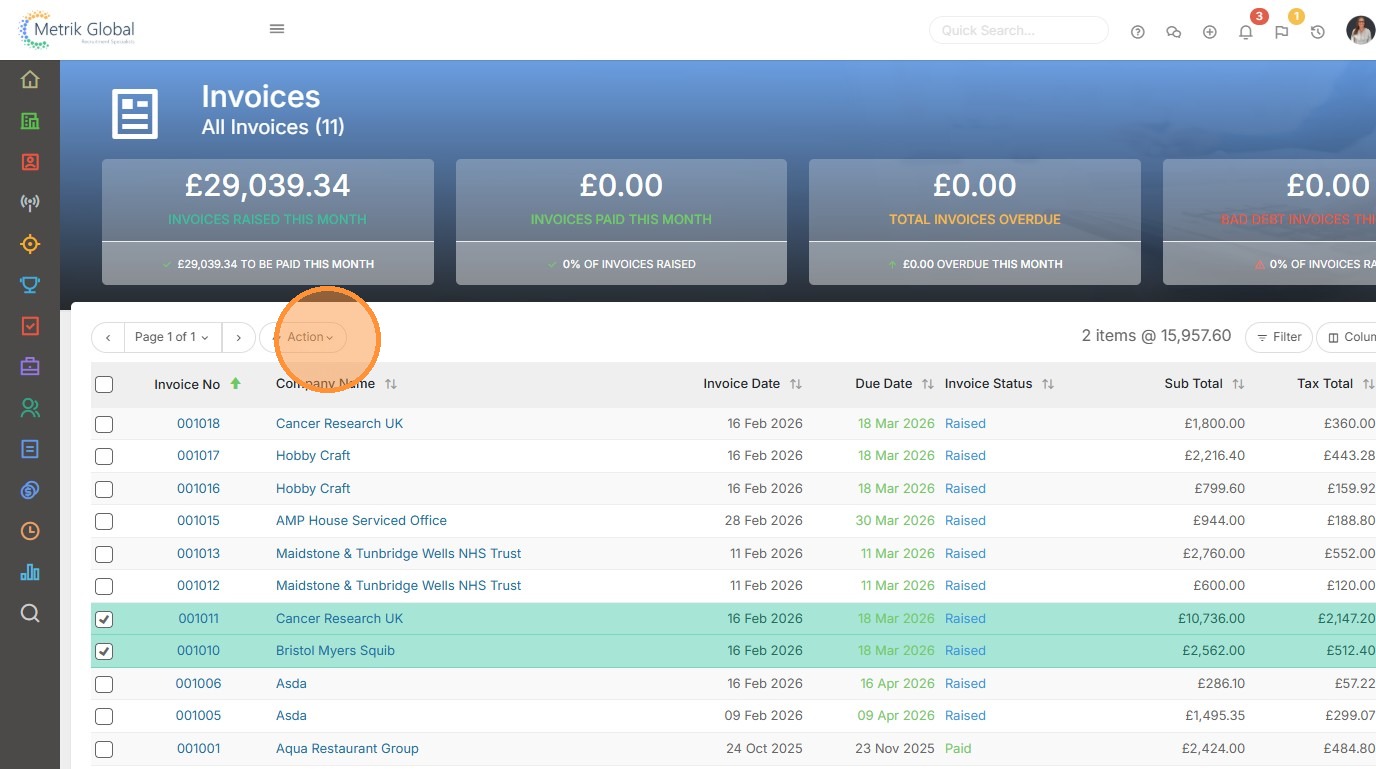Open Cancer Research UK link for invoice 001011
1376x769 pixels.
click(x=339, y=618)
